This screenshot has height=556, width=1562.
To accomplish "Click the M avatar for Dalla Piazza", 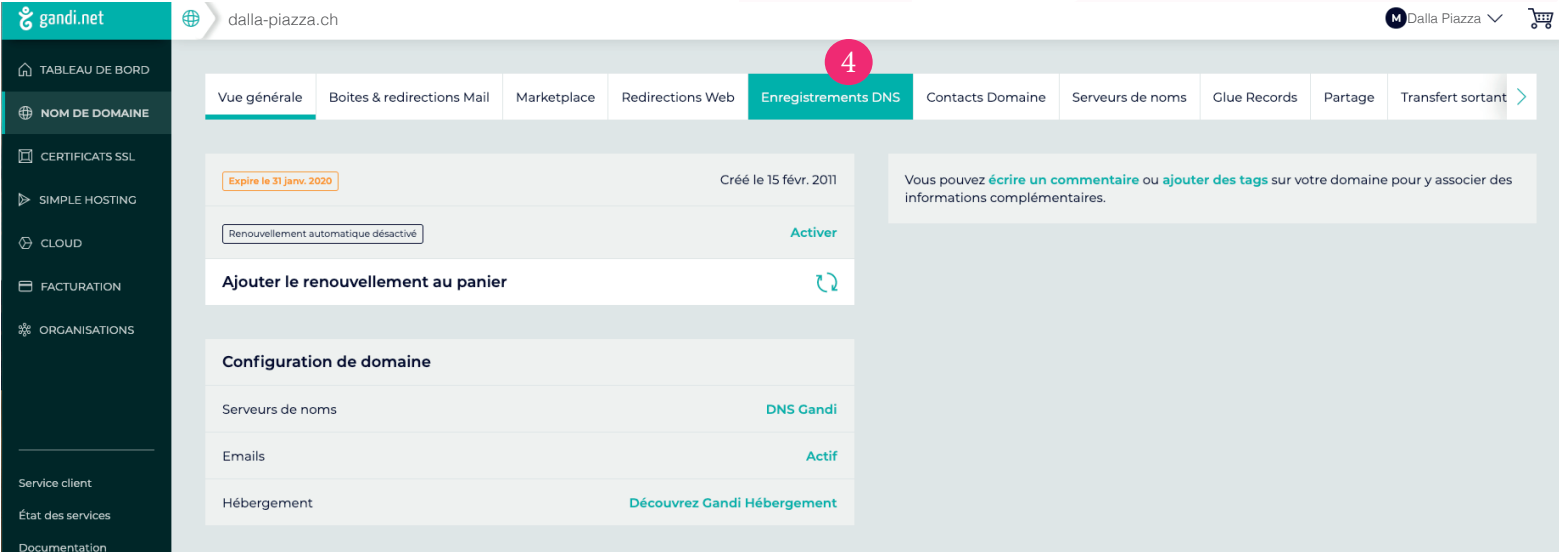I will click(x=1395, y=18).
